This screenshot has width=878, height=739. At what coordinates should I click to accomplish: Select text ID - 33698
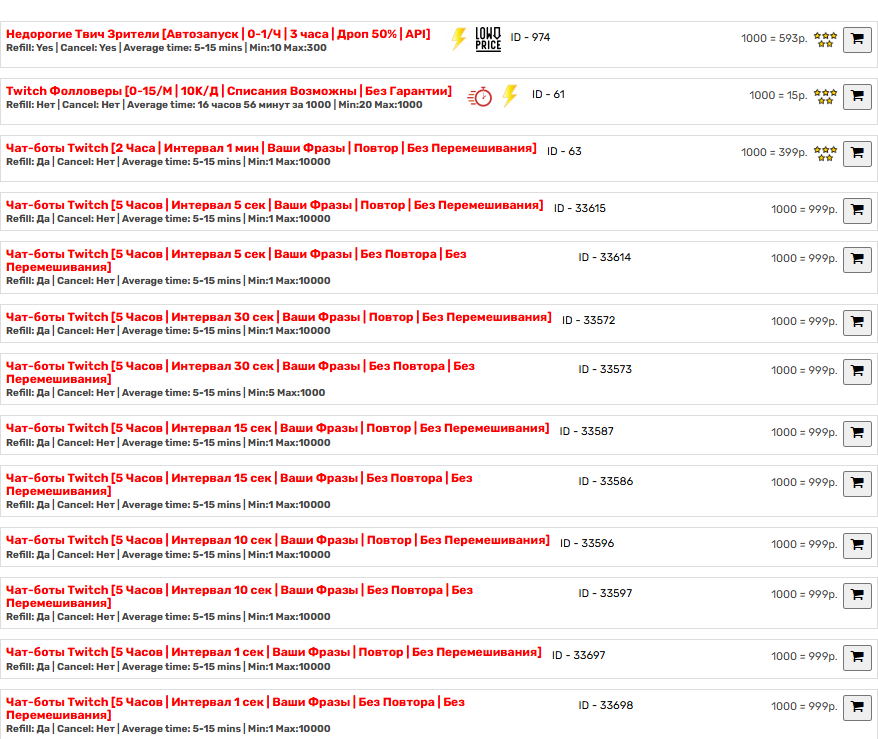click(606, 705)
